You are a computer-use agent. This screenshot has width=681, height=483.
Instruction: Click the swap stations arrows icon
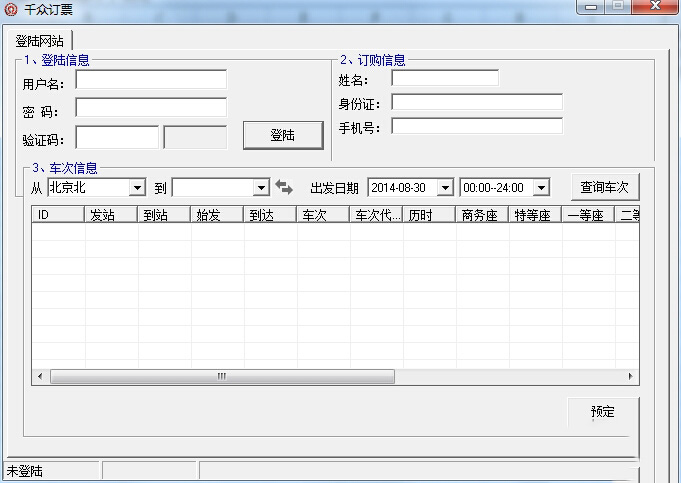click(284, 187)
